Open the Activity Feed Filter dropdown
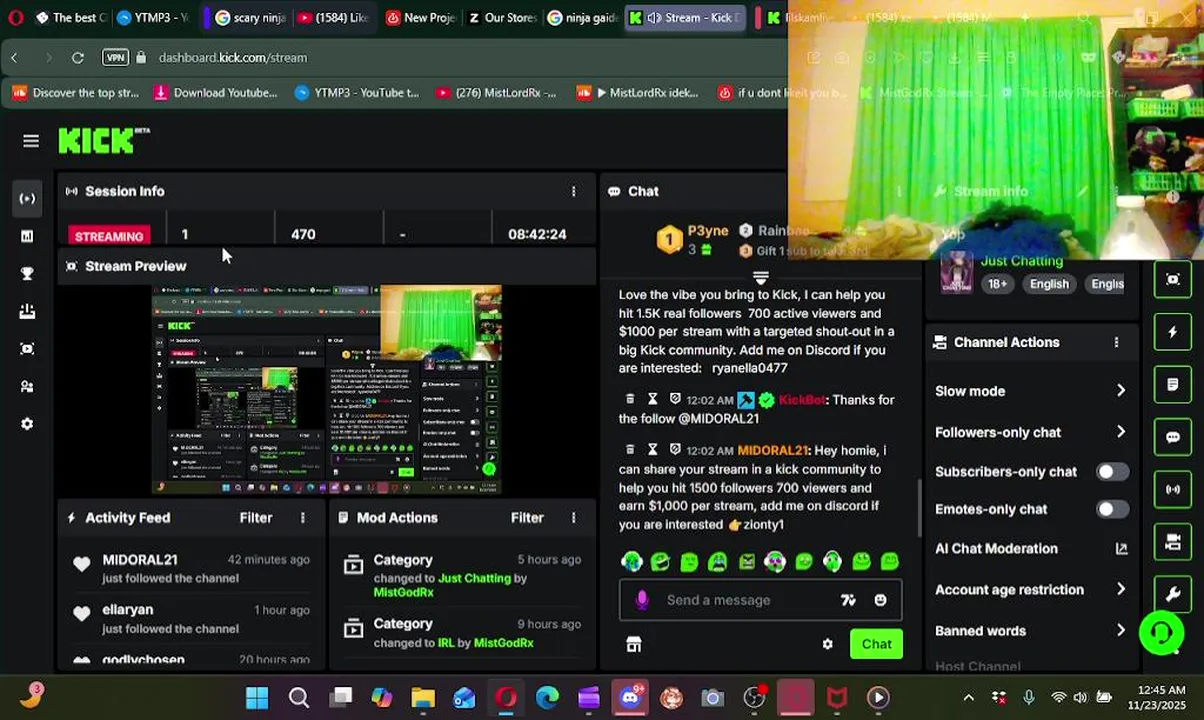Screen dimensions: 1204x720 tap(256, 518)
